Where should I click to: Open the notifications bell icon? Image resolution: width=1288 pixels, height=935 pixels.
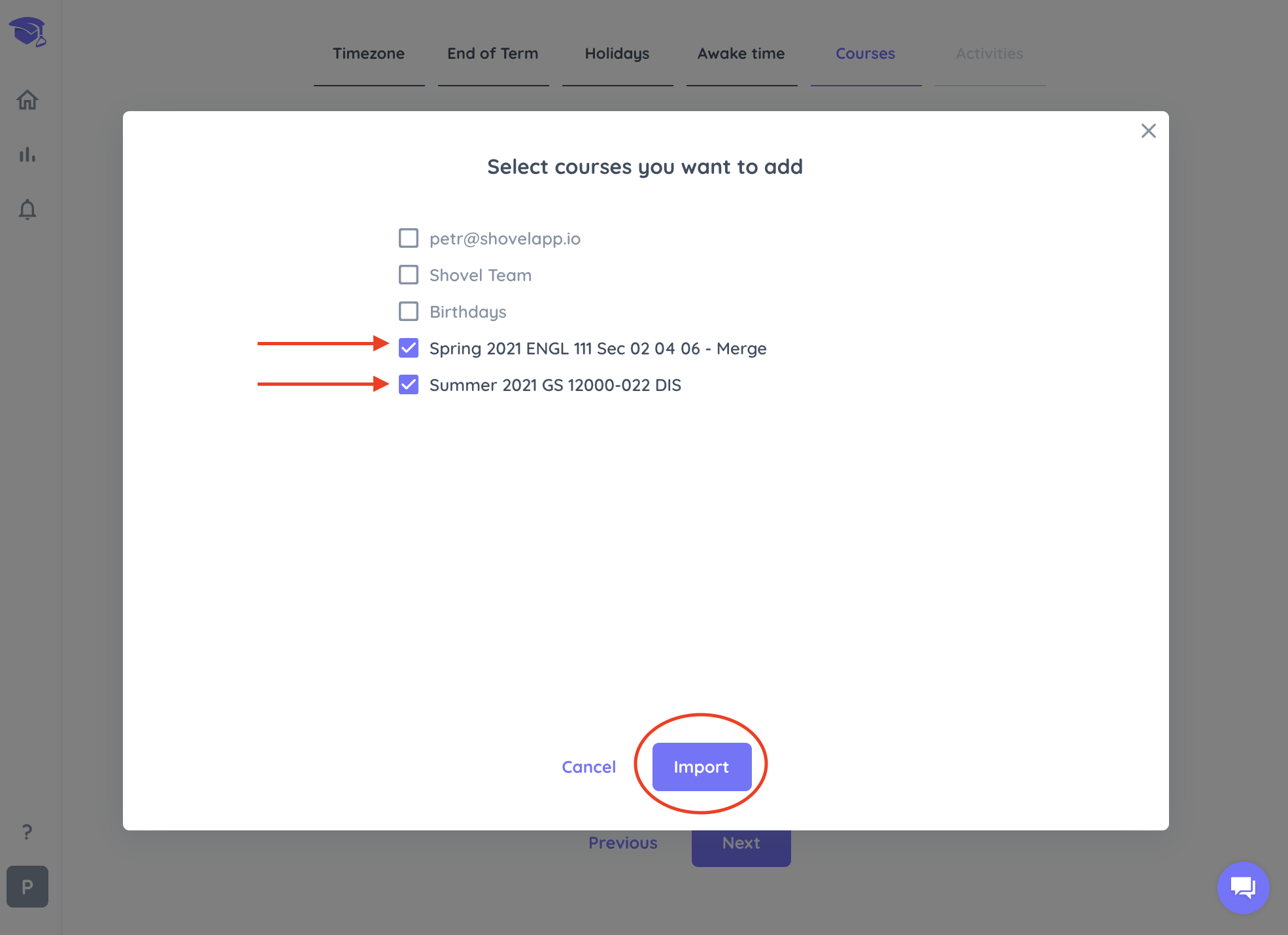(x=27, y=210)
